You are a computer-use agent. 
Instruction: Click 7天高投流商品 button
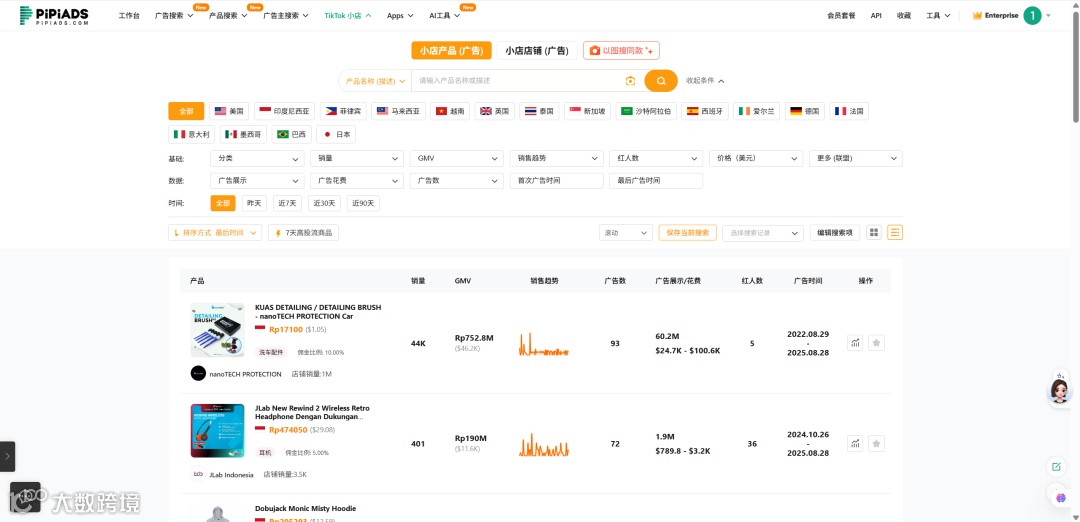[303, 233]
